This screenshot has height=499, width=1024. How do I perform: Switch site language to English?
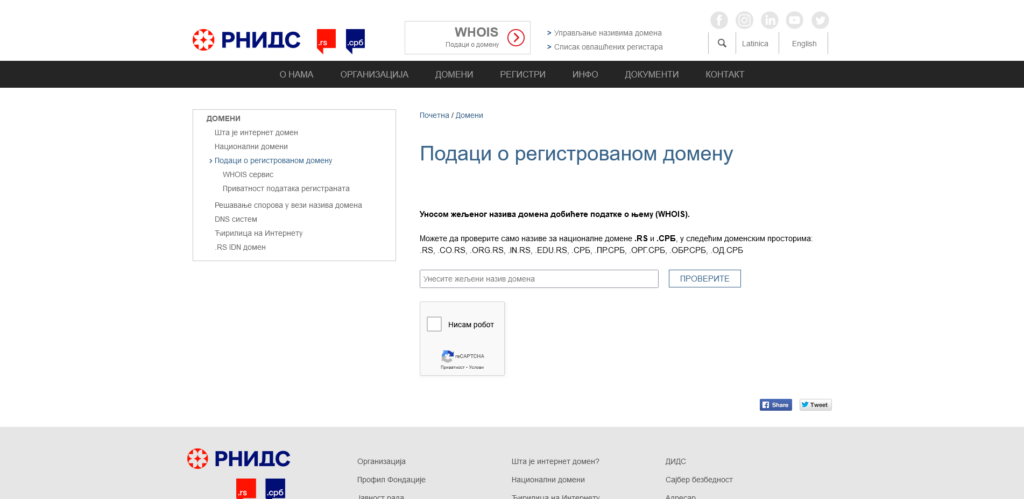[x=804, y=44]
